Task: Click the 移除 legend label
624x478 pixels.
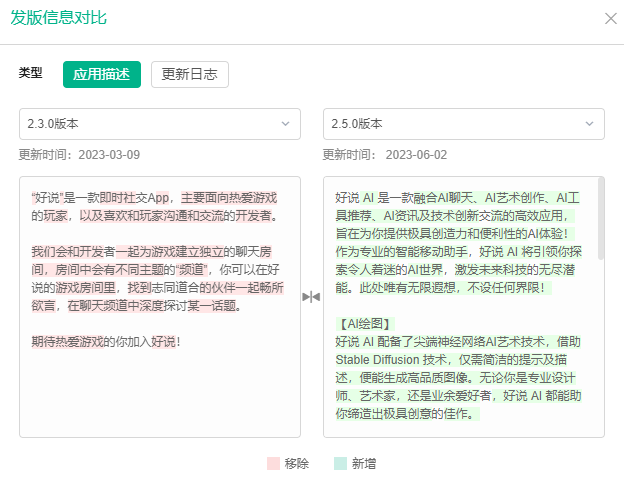Action: point(296,464)
